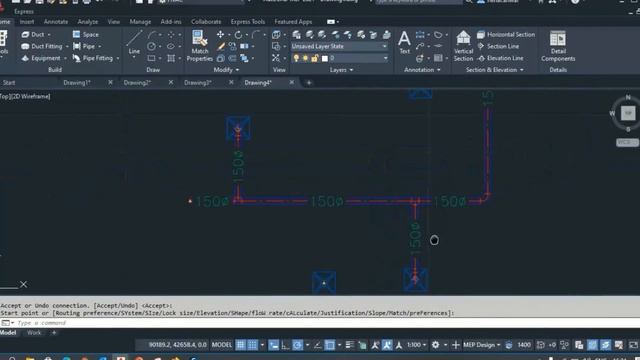Select the Move tool in Modify panel
The image size is (640, 360).
point(220,35)
